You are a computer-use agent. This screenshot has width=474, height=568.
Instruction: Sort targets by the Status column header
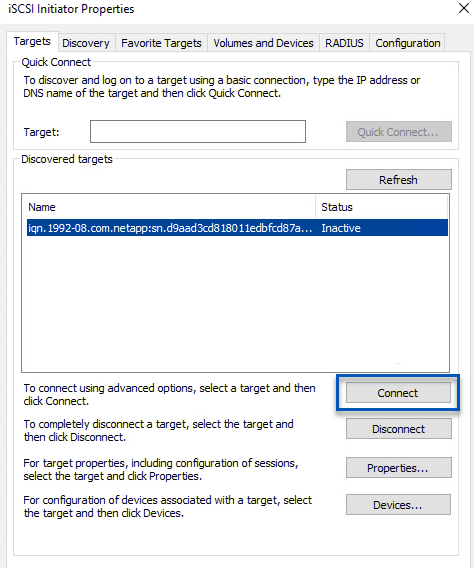click(381, 207)
